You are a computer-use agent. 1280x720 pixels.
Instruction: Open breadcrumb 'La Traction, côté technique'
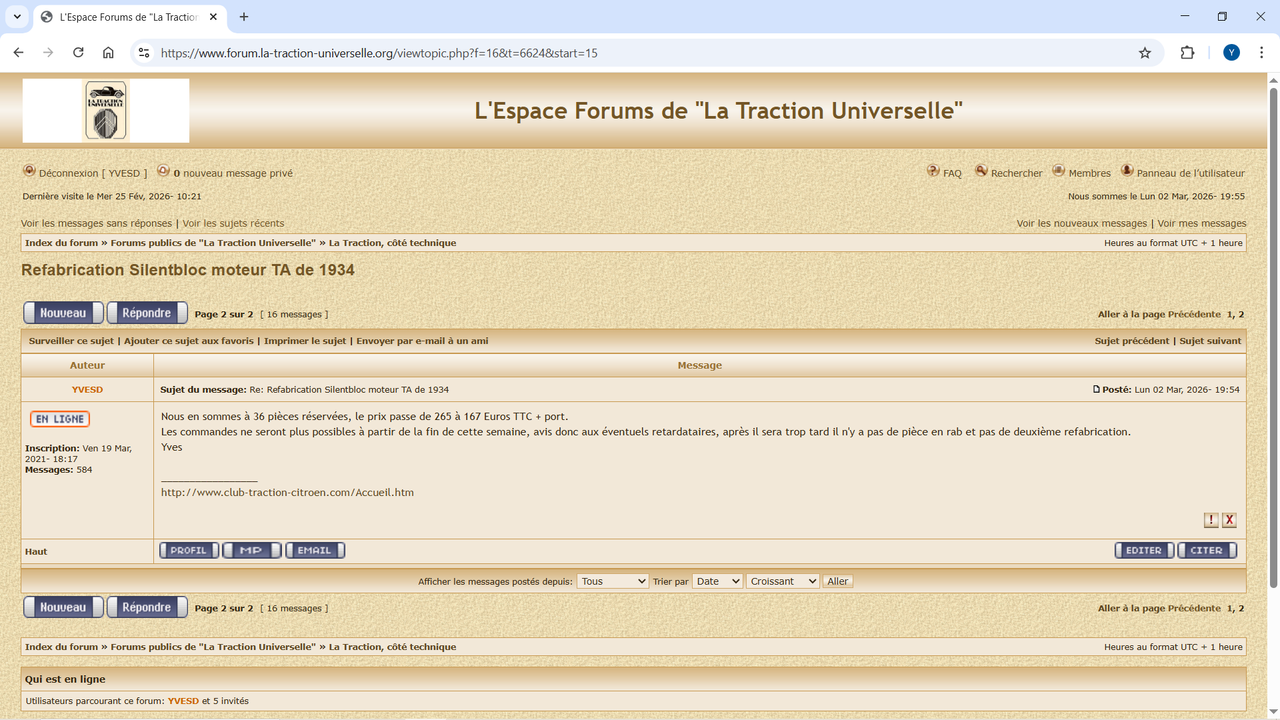pos(391,242)
